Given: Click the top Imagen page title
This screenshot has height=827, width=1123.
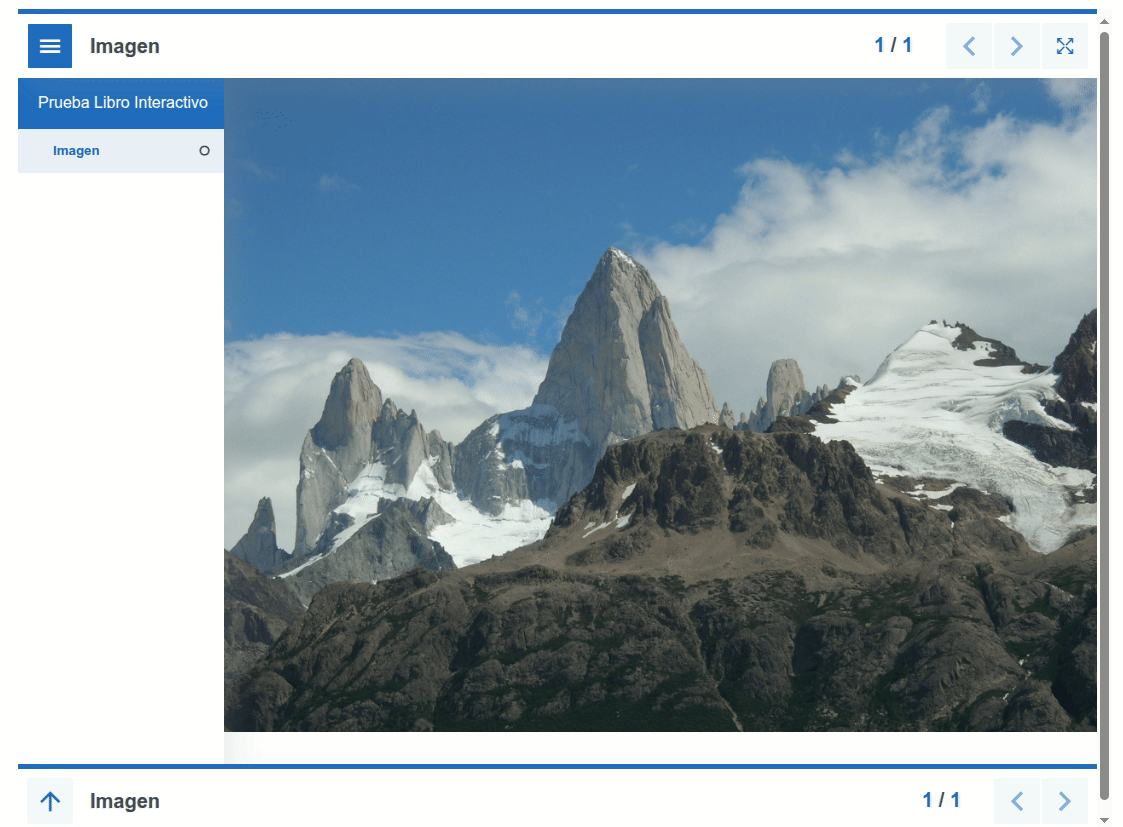Looking at the screenshot, I should (x=125, y=47).
